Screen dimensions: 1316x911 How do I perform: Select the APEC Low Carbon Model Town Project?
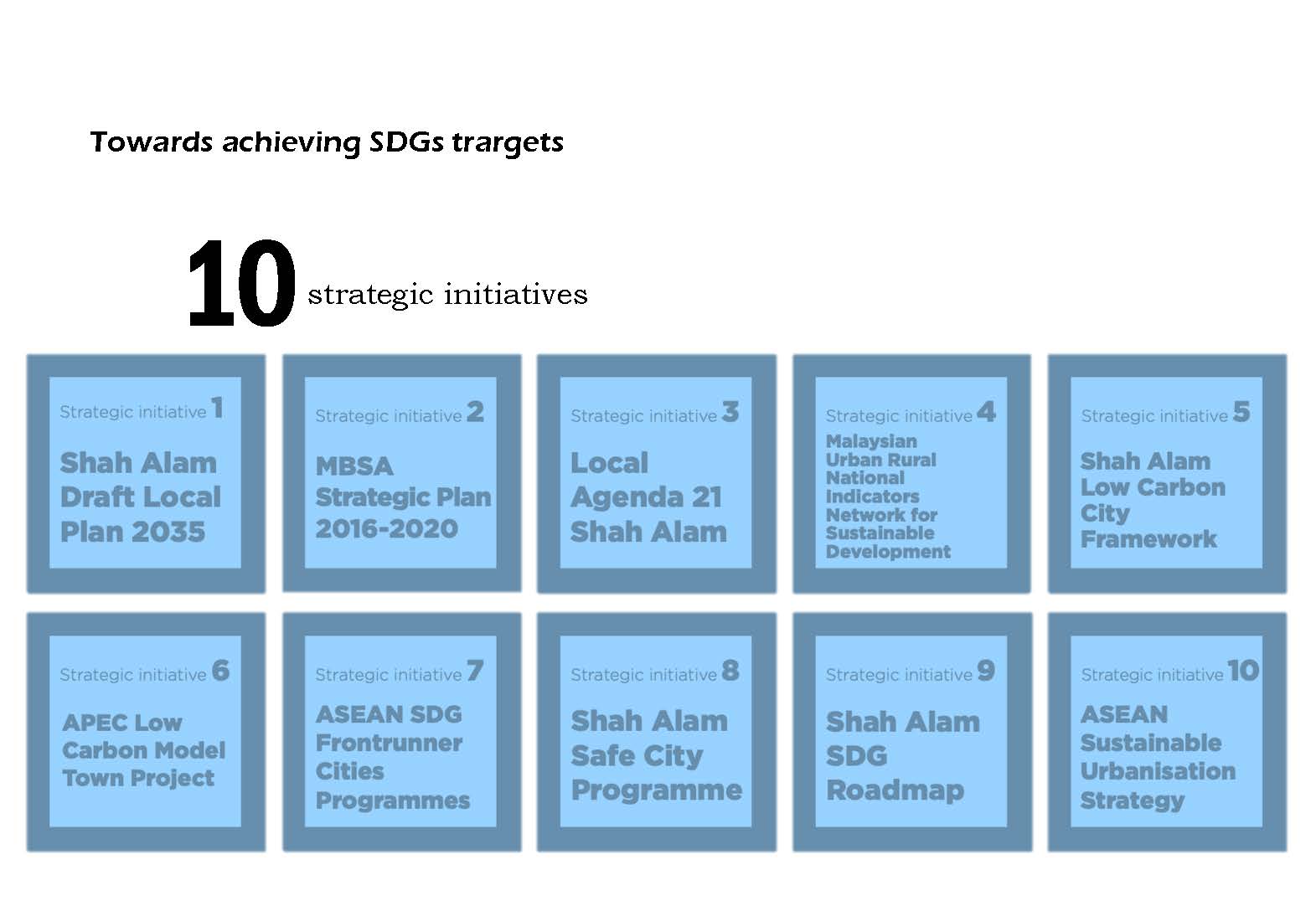pos(143,750)
